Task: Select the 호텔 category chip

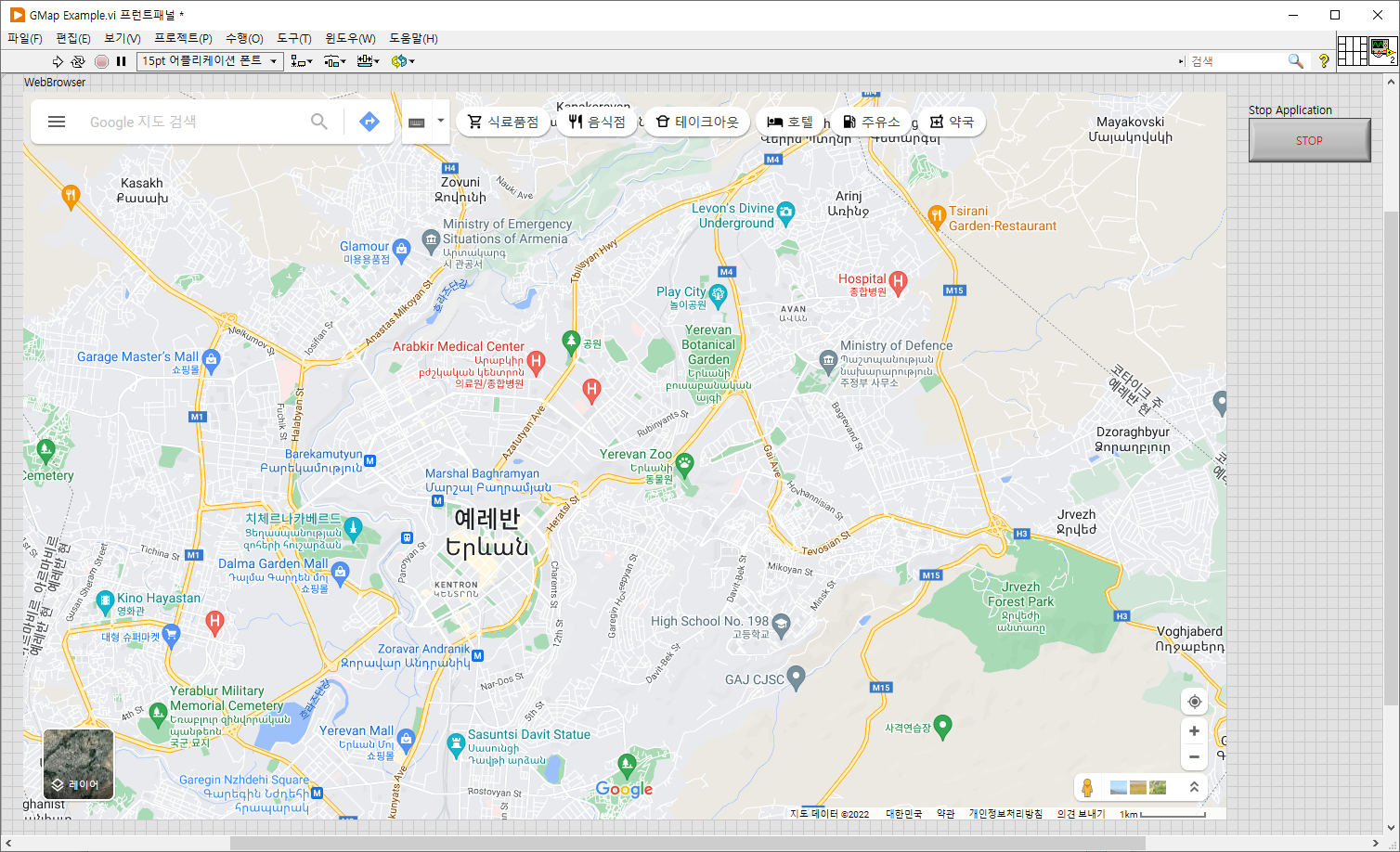Action: click(x=790, y=122)
